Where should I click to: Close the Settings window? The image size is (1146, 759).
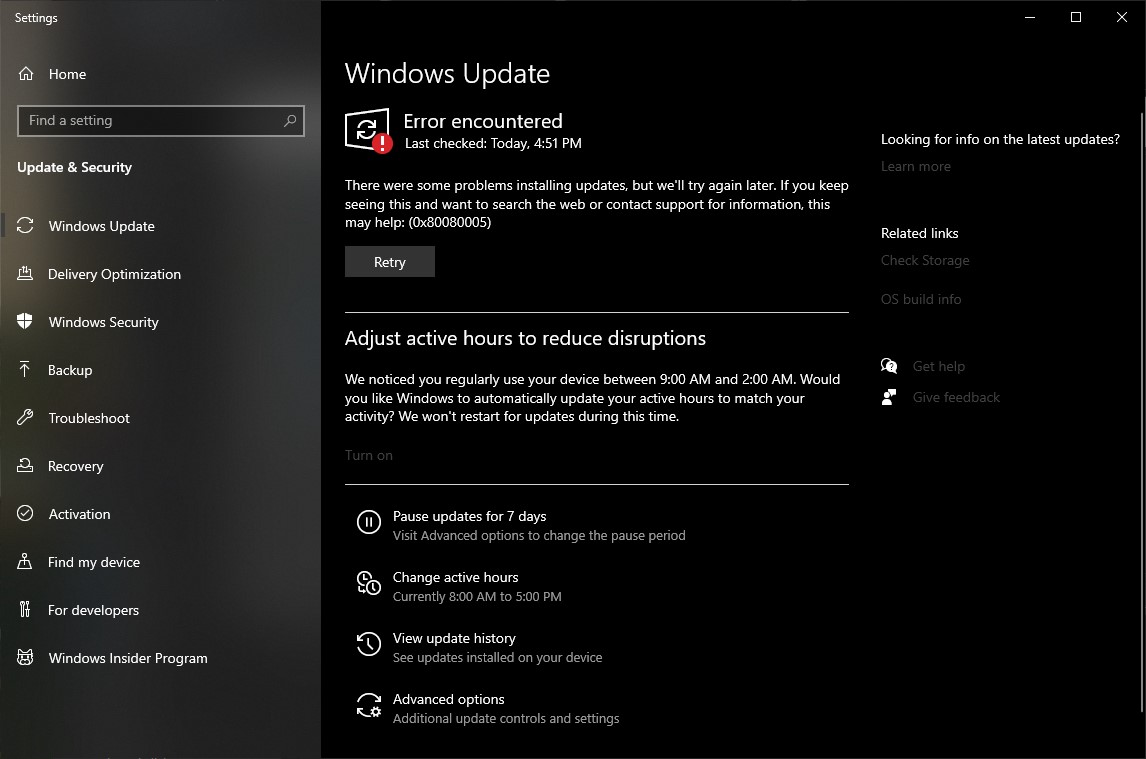pos(1122,17)
